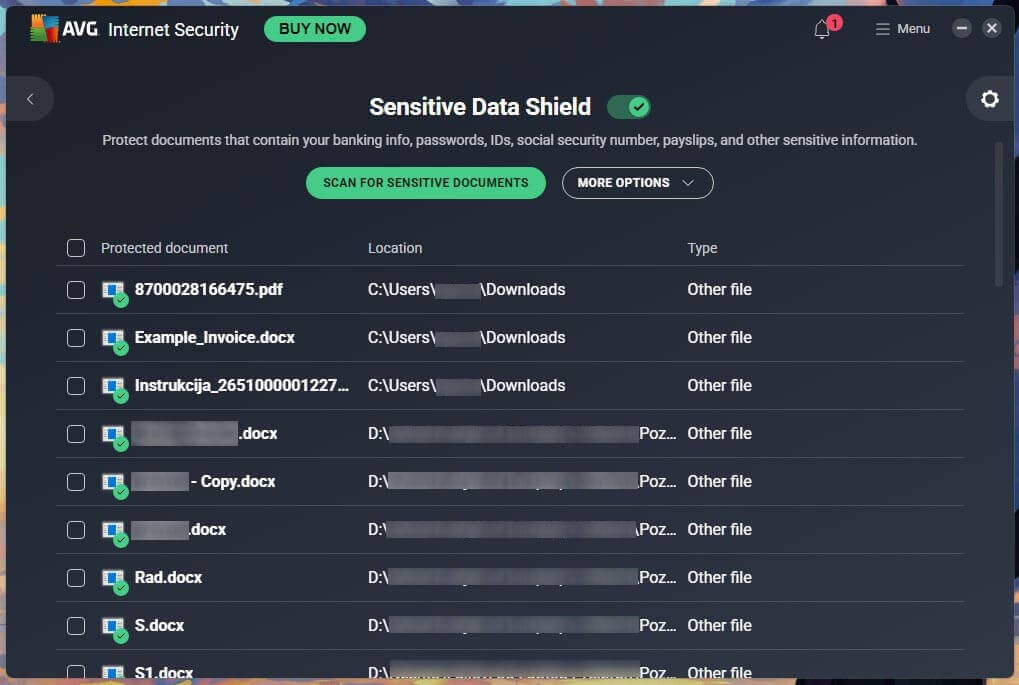The width and height of the screenshot is (1019, 685).
Task: Start Scan for Sensitive Documents
Action: pos(426,183)
